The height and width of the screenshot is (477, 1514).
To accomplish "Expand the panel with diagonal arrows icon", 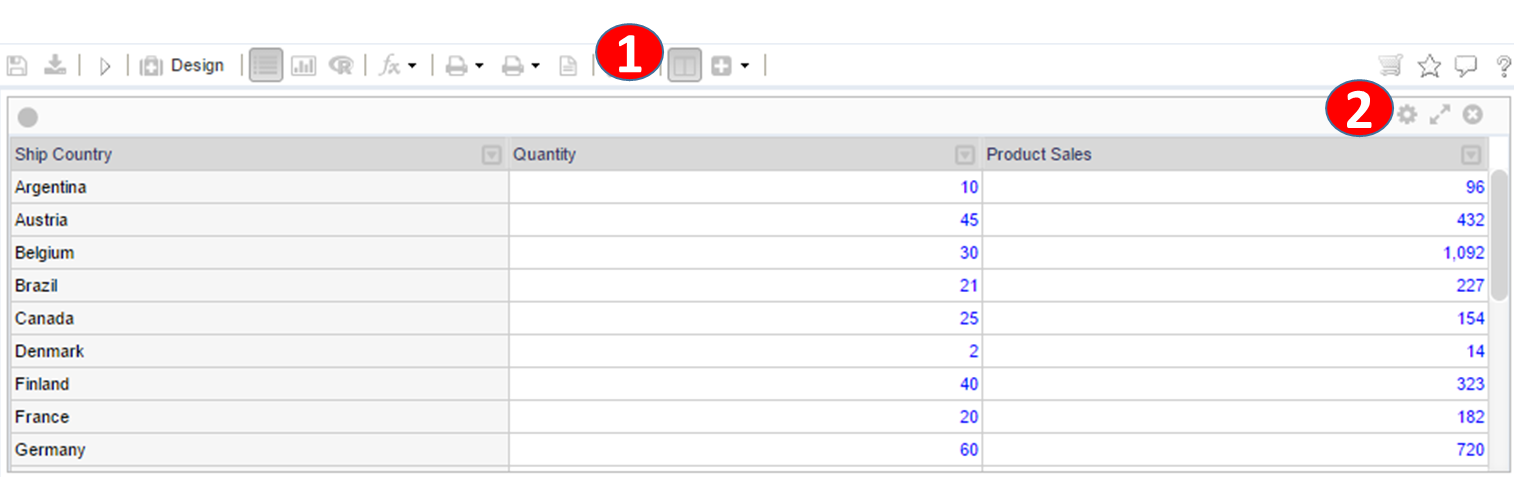I will 1439,115.
